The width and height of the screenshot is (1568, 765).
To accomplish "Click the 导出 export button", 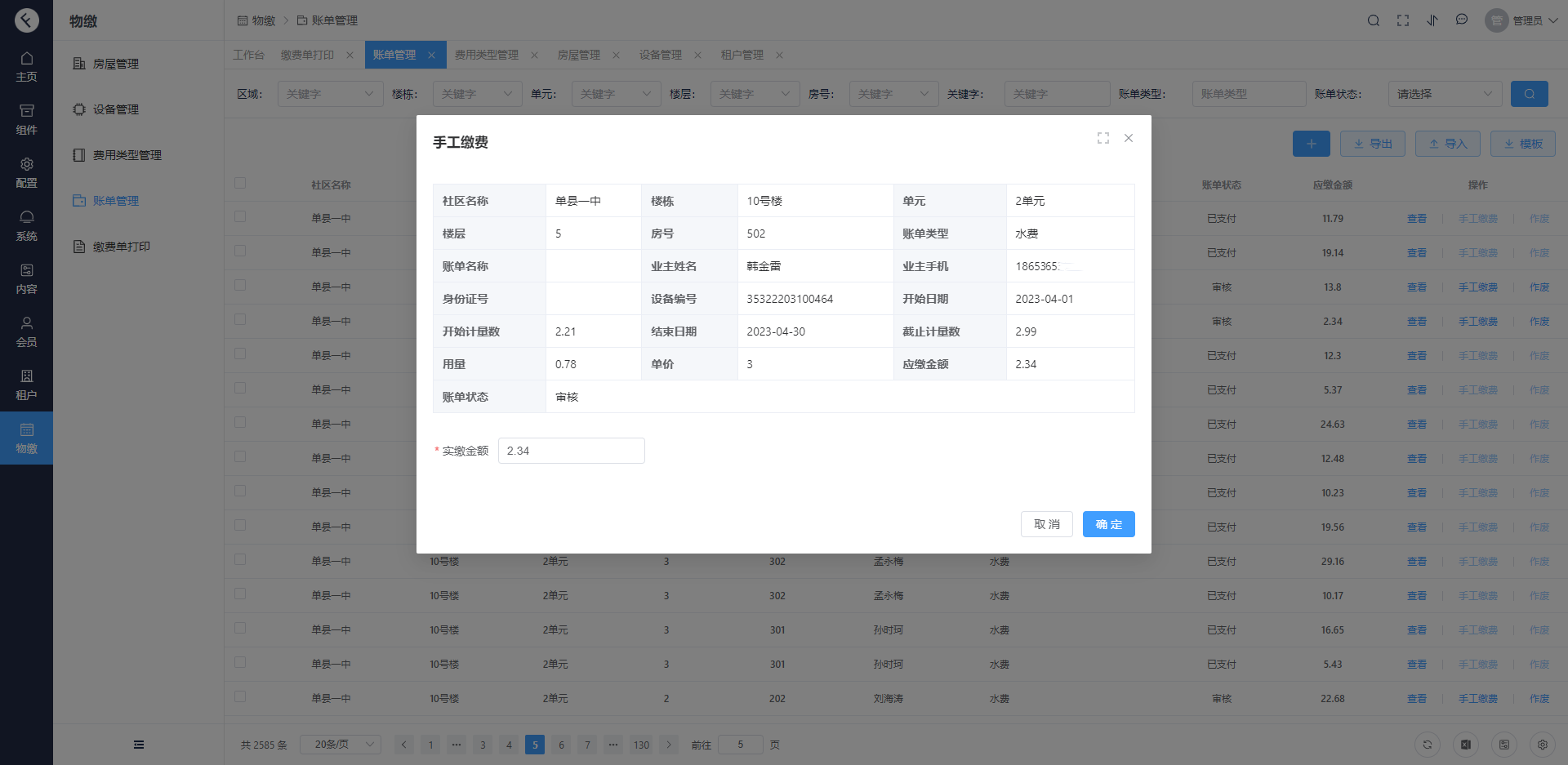I will tap(1373, 144).
